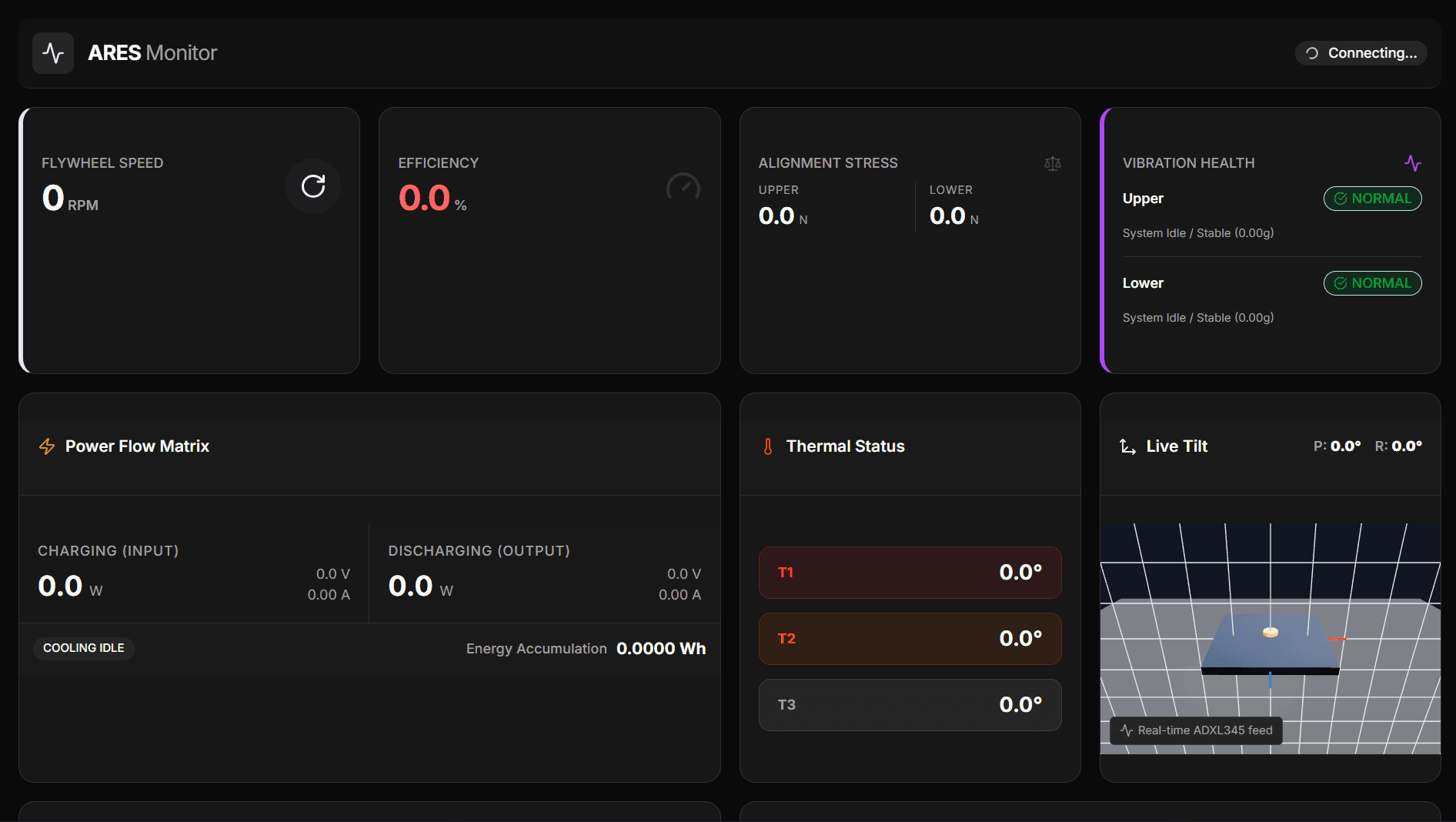
Task: Click the vibration health waveform icon
Action: (x=1412, y=163)
